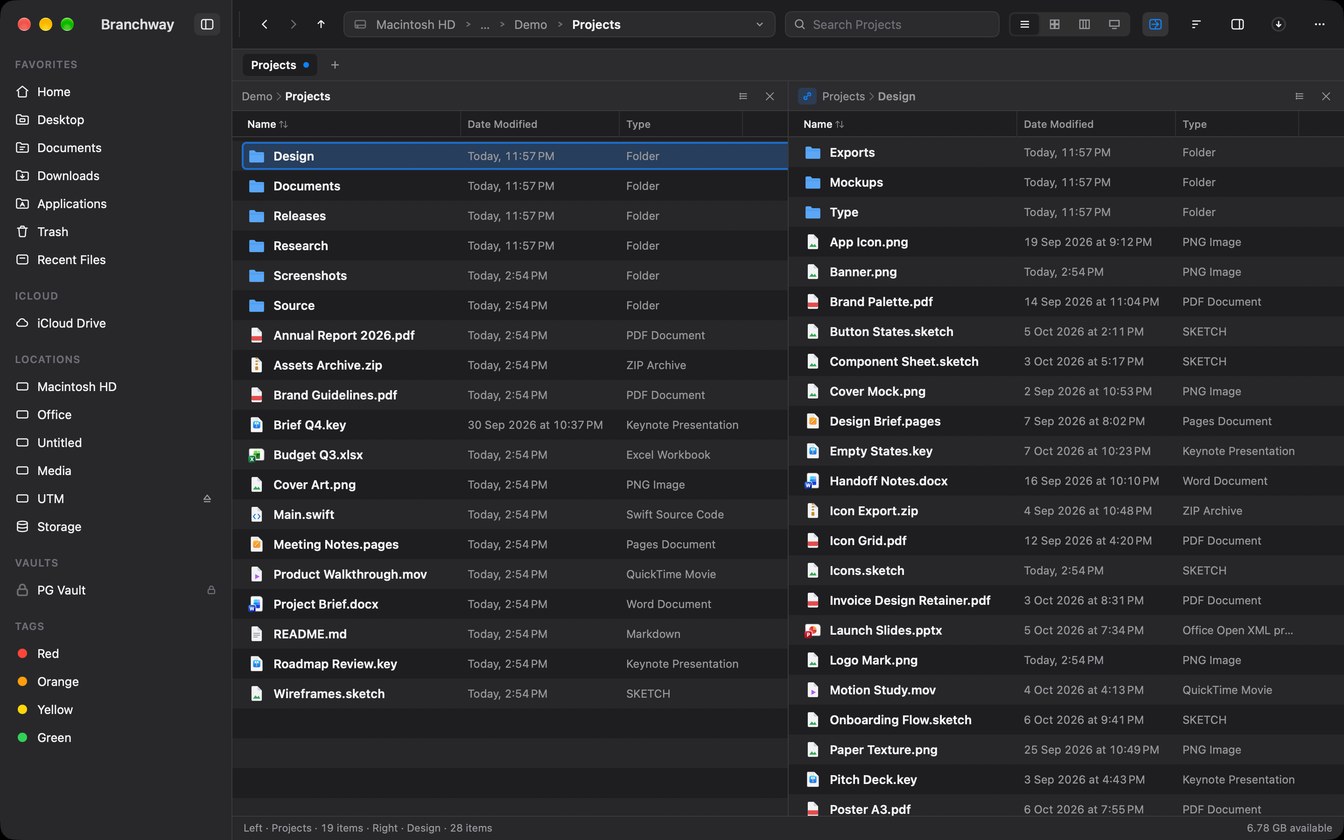This screenshot has height=840, width=1344.
Task: Open left pane options menu icon
Action: (x=743, y=96)
